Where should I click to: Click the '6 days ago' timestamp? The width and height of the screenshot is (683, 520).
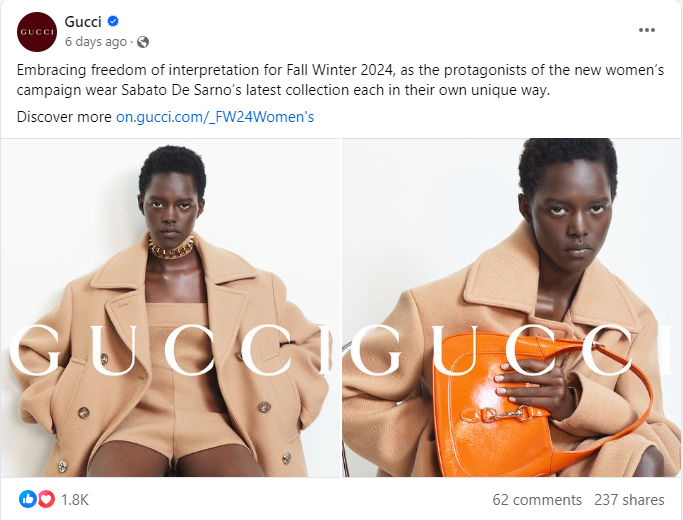pos(96,42)
